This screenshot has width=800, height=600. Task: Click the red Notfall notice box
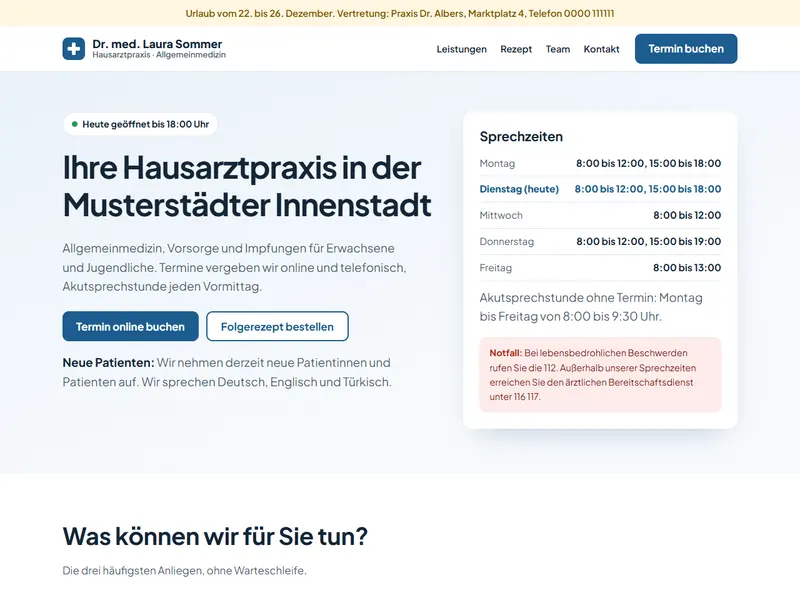[600, 374]
